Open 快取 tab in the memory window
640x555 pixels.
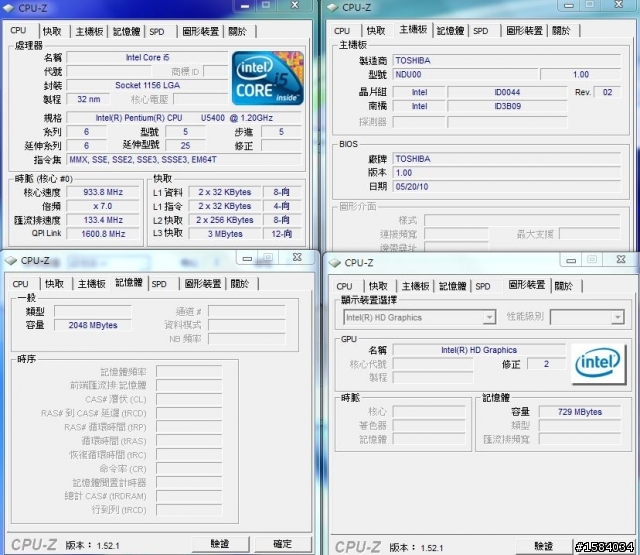click(x=55, y=284)
